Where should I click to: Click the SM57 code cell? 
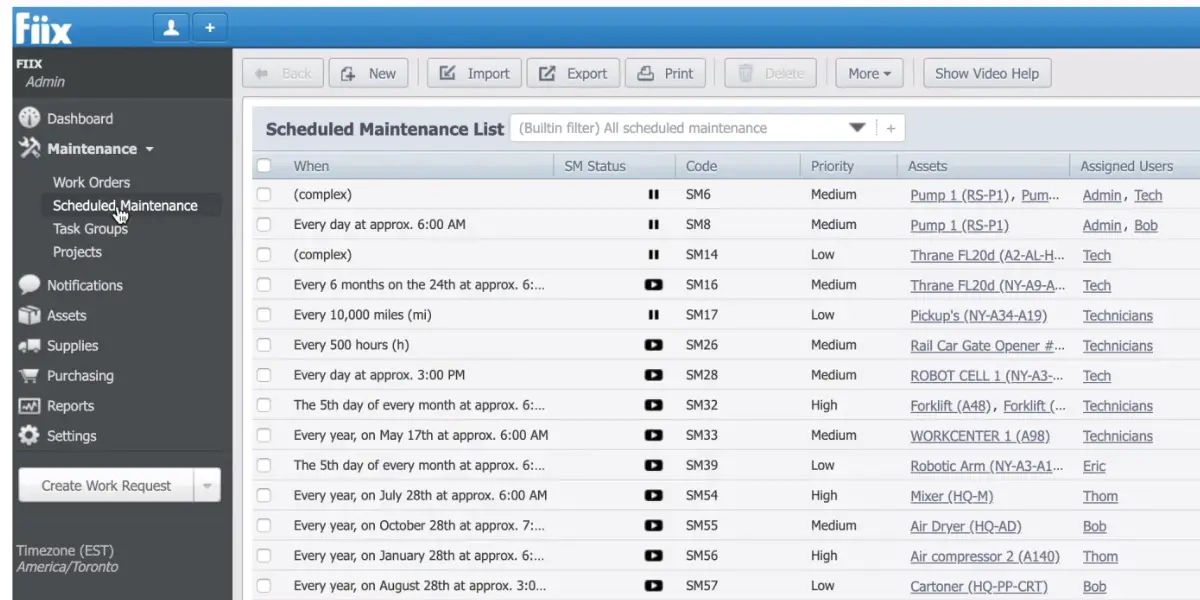point(702,586)
